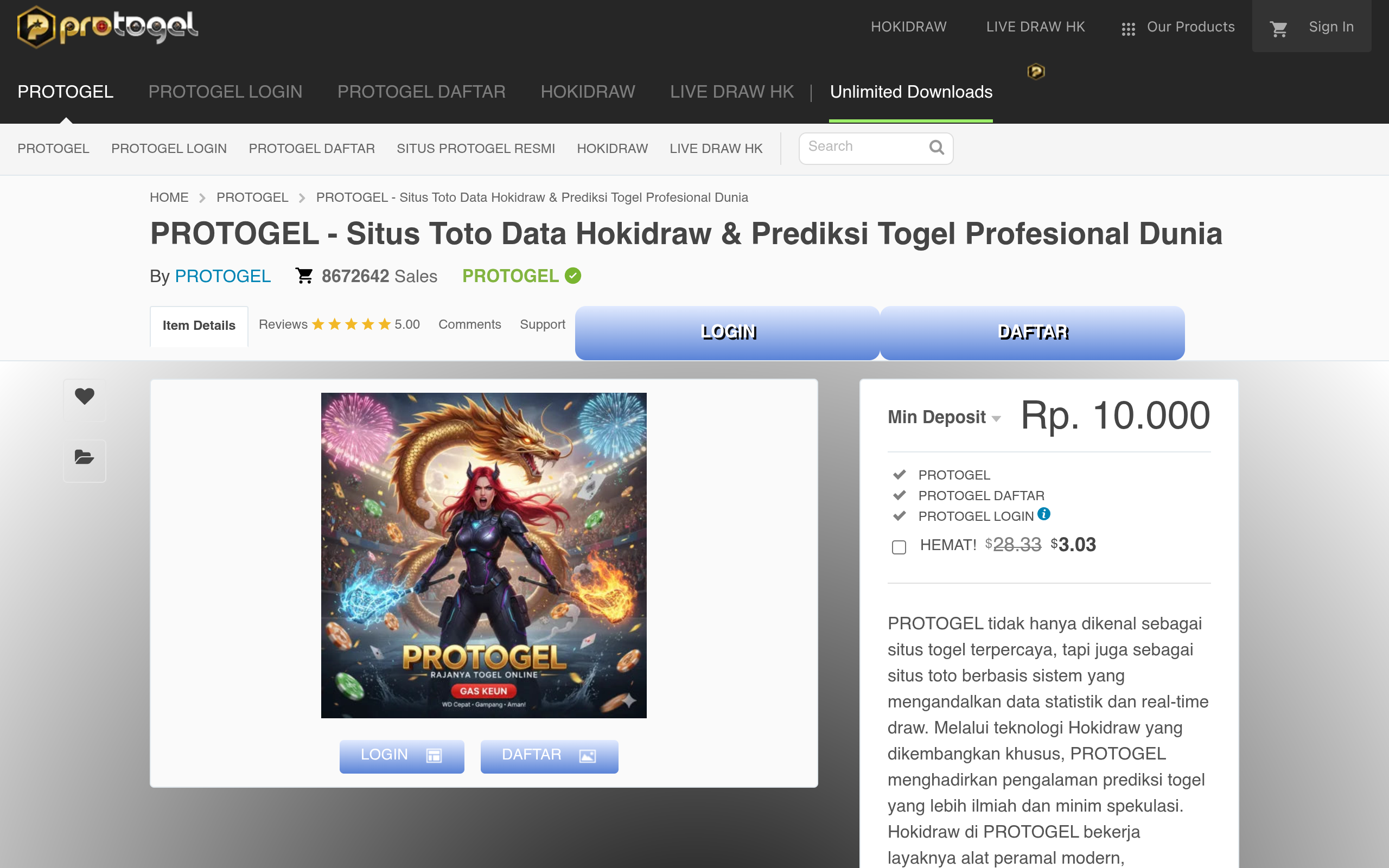
Task: Click the green PROTOGEL verified label
Action: pyautogui.click(x=510, y=276)
